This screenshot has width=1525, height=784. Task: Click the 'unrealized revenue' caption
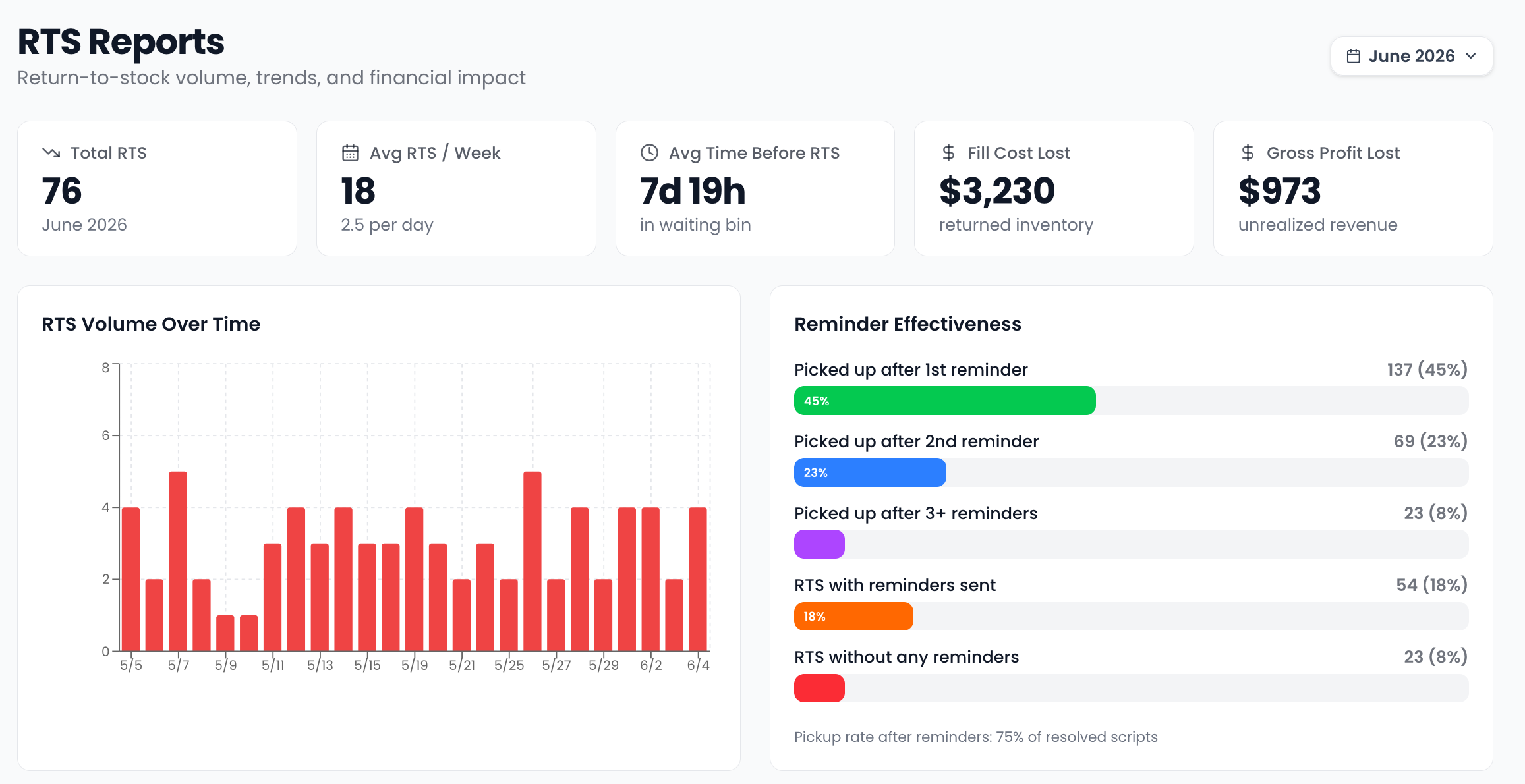click(1318, 225)
